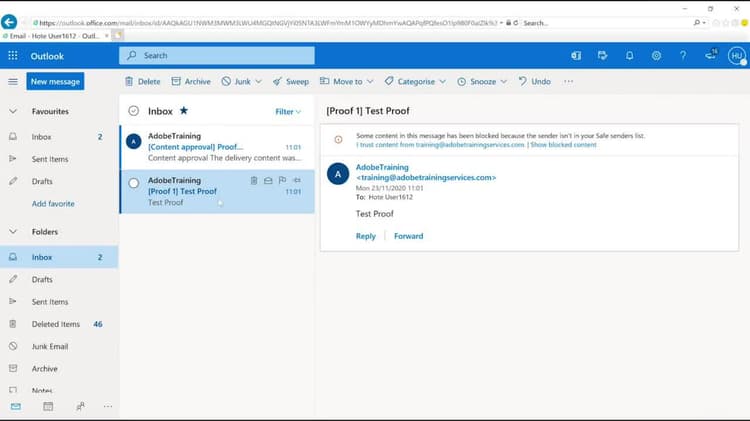Switch to People view icon at bottom
The image size is (750, 421).
[80, 407]
